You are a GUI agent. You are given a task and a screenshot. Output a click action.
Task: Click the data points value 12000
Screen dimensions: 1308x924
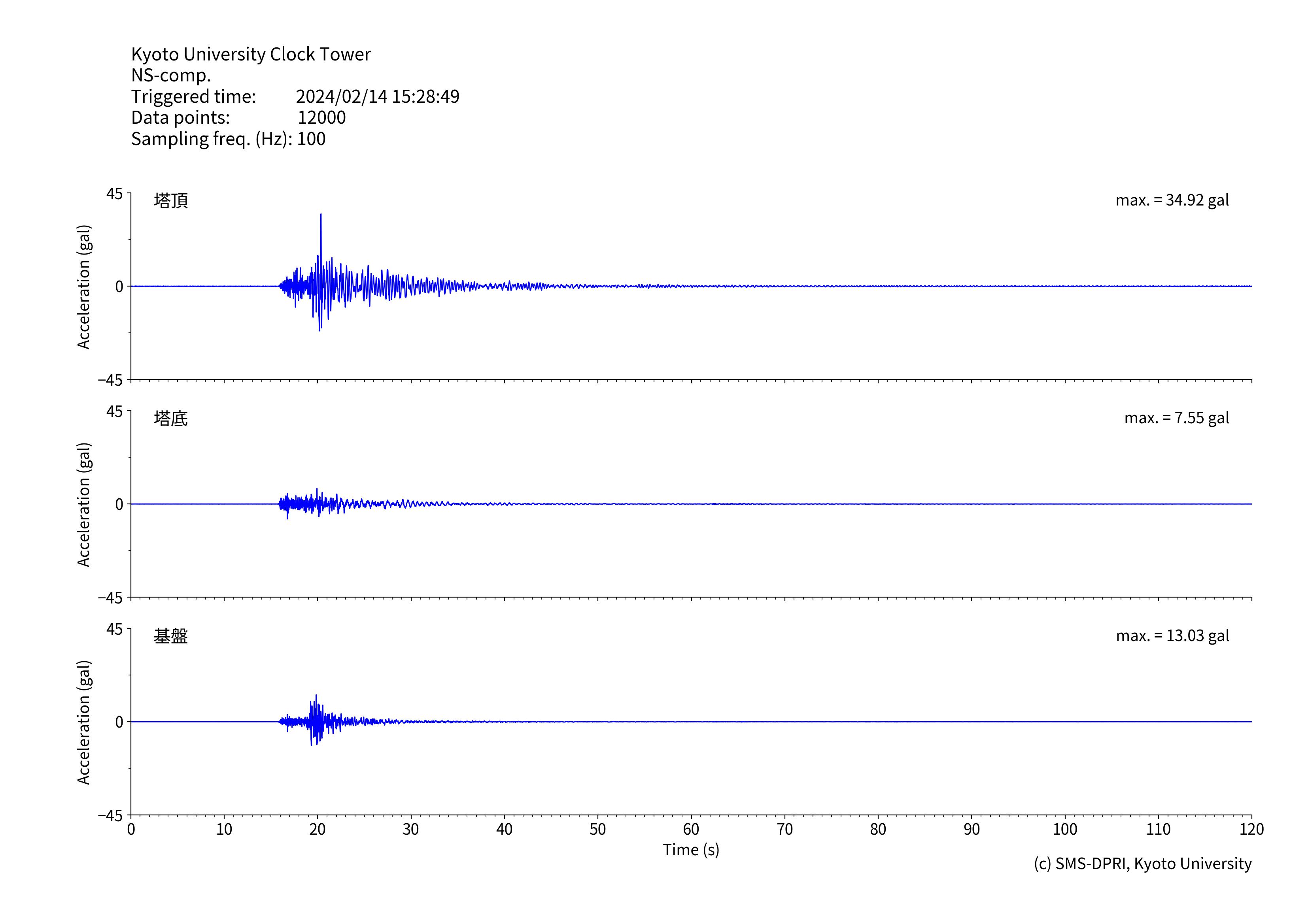[321, 117]
